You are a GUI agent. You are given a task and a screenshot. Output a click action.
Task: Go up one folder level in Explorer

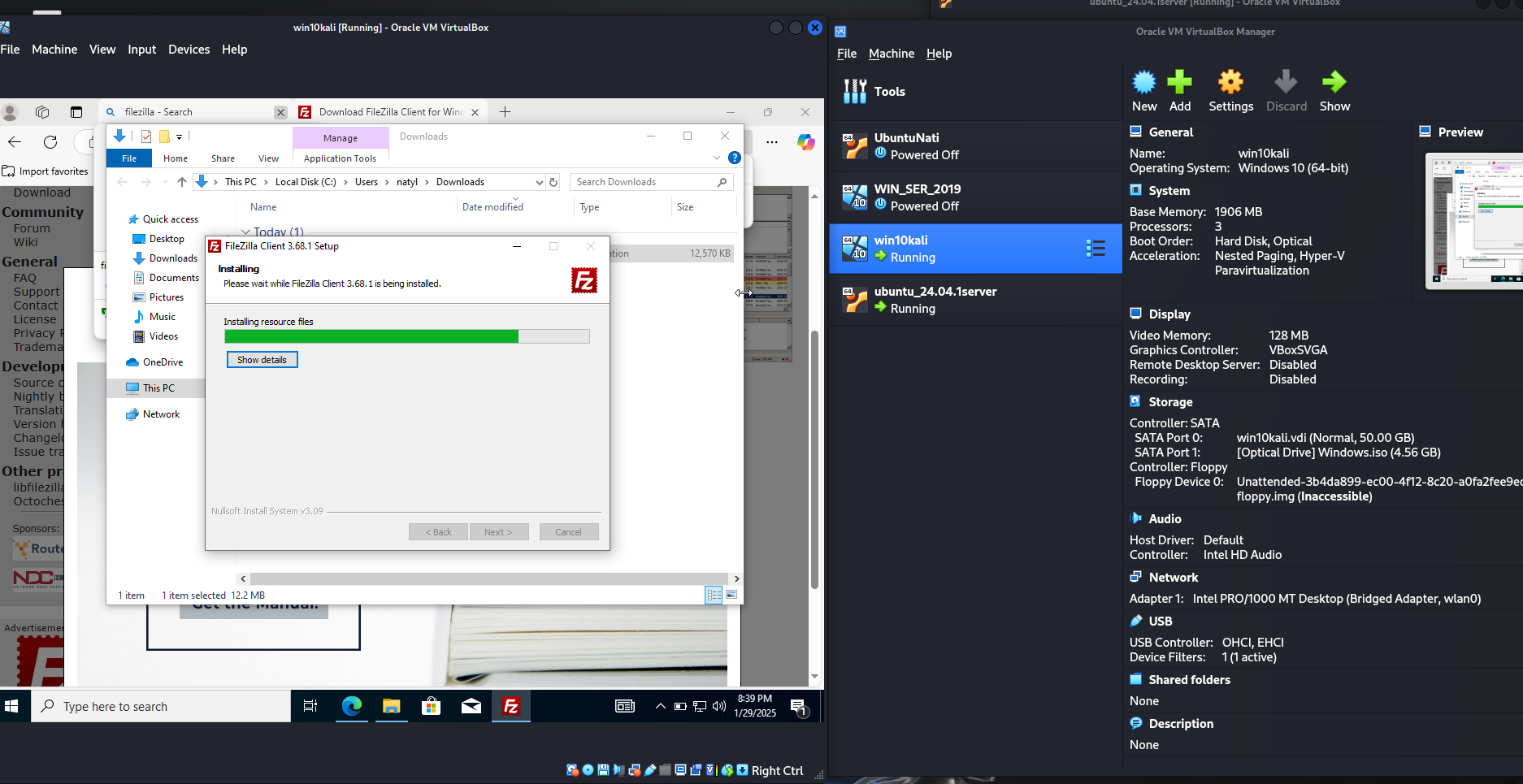181,182
